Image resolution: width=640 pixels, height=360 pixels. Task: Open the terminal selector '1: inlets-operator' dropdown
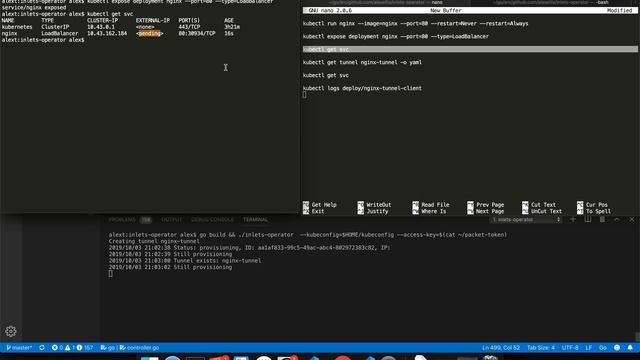coord(526,220)
